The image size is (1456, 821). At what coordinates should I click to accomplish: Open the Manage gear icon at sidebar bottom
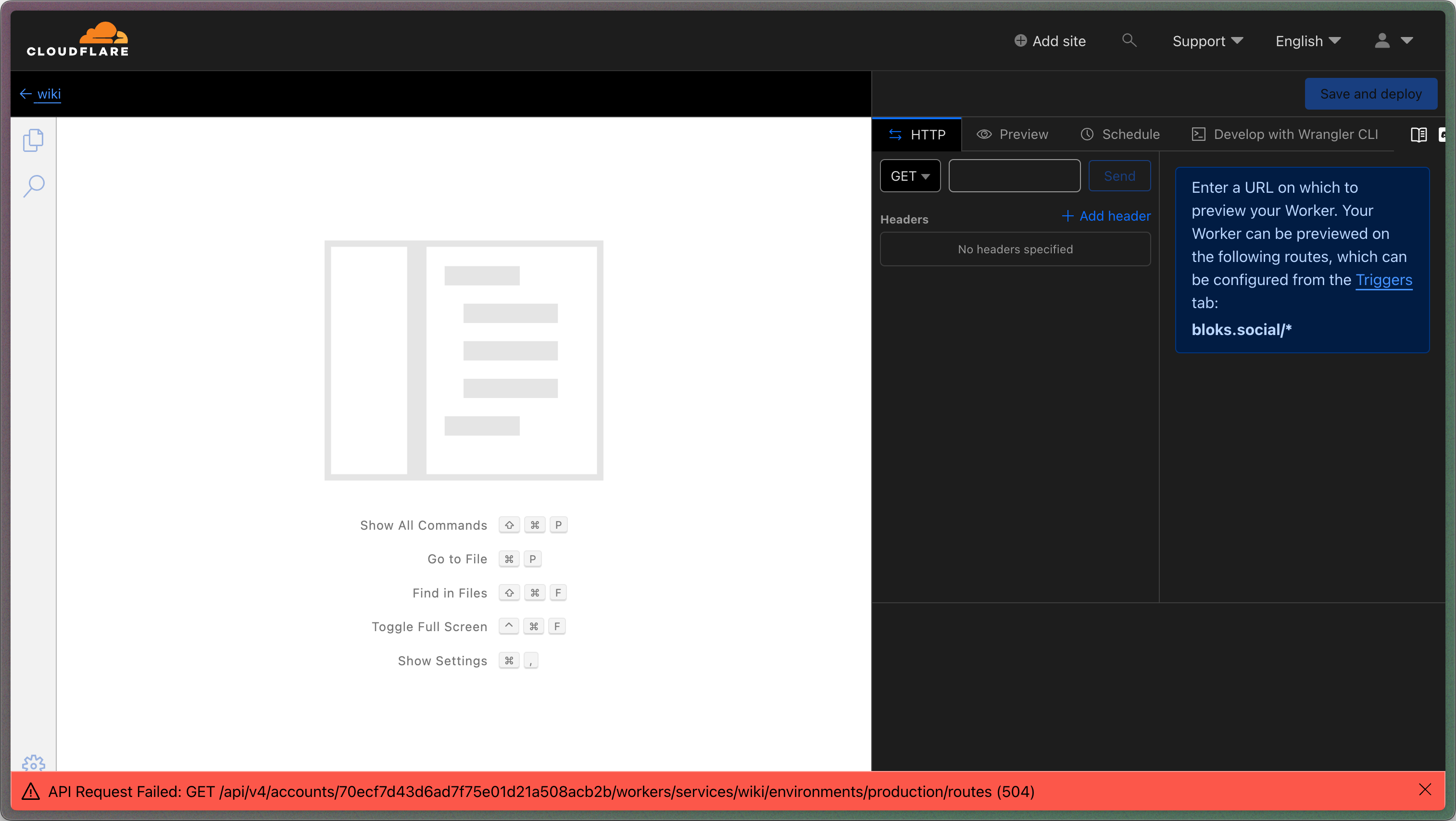click(33, 763)
